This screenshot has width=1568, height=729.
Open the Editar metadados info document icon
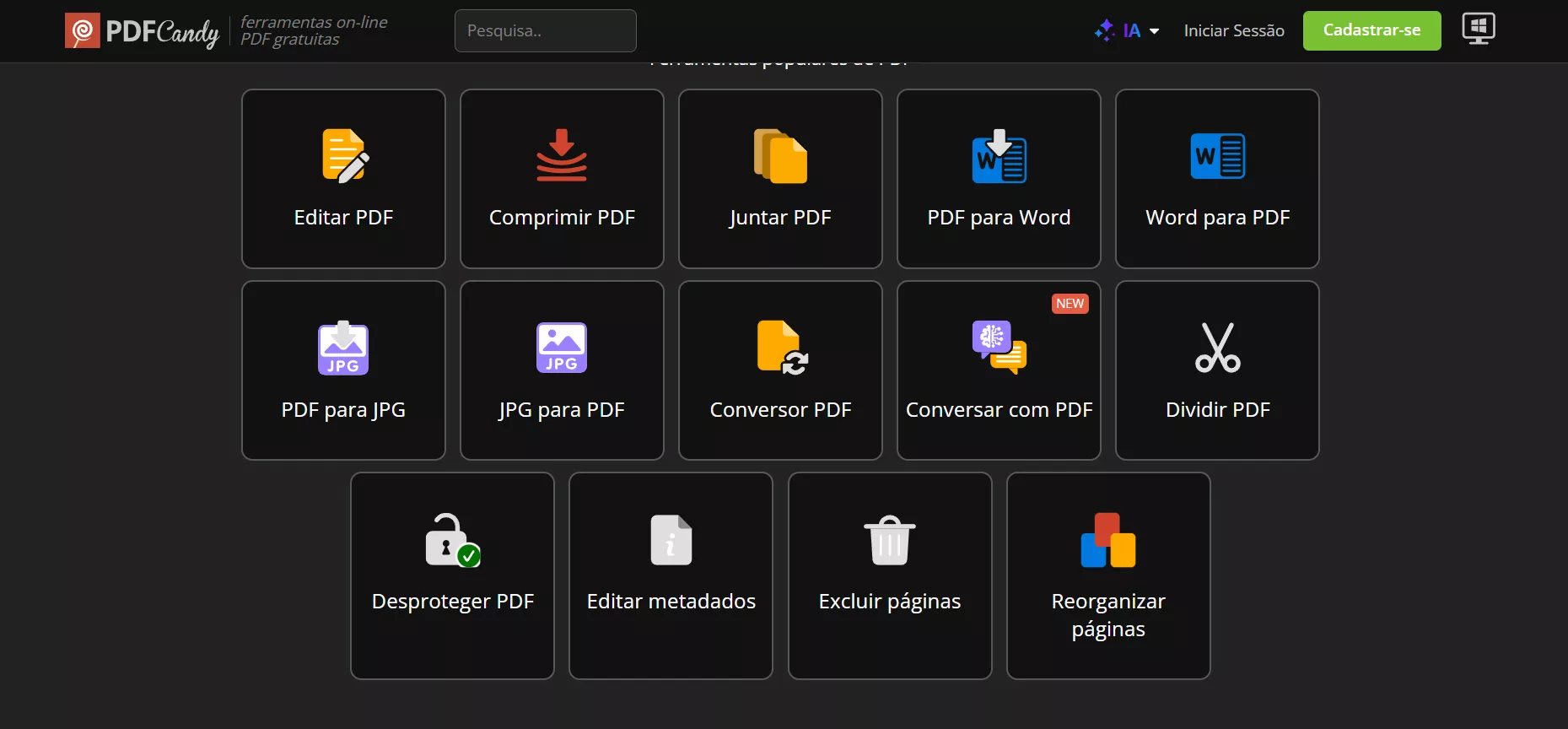(671, 540)
